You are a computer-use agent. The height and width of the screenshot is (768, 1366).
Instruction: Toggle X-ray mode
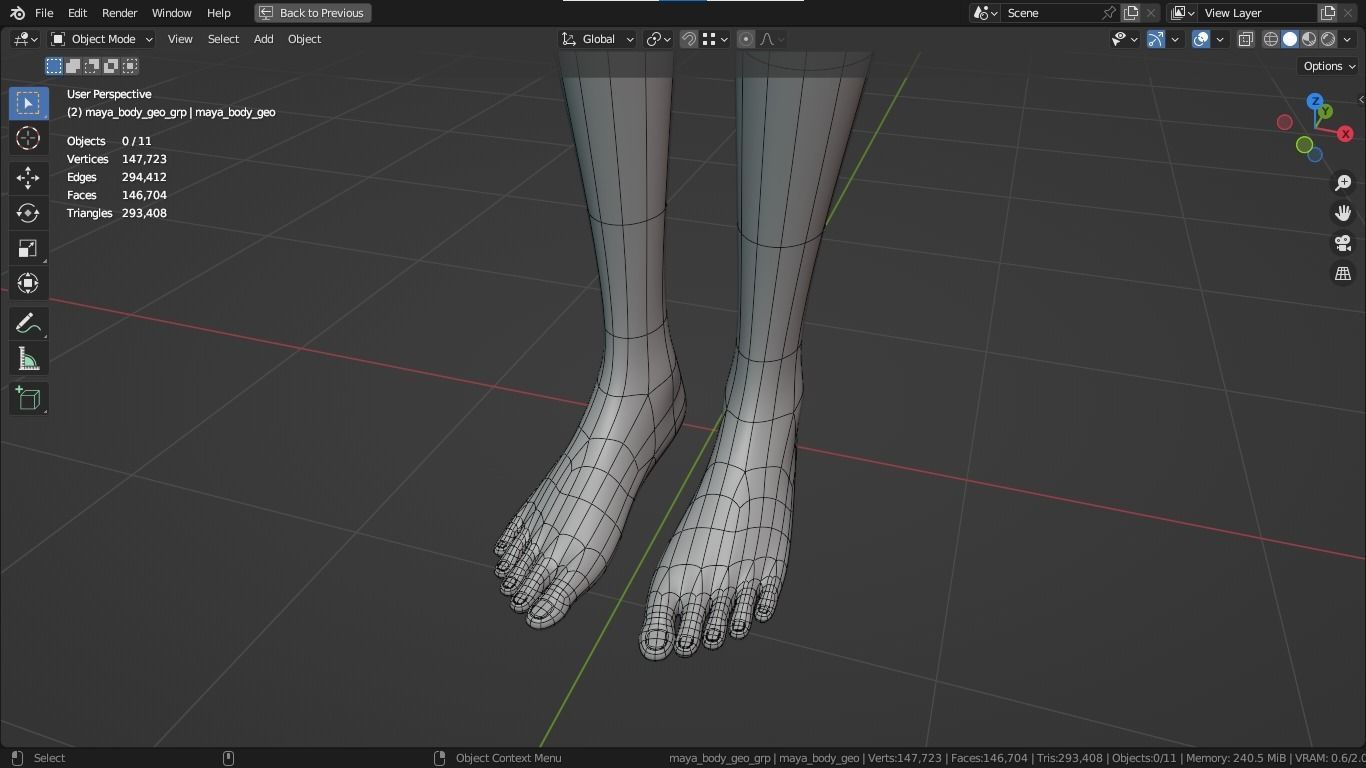pyautogui.click(x=1245, y=39)
